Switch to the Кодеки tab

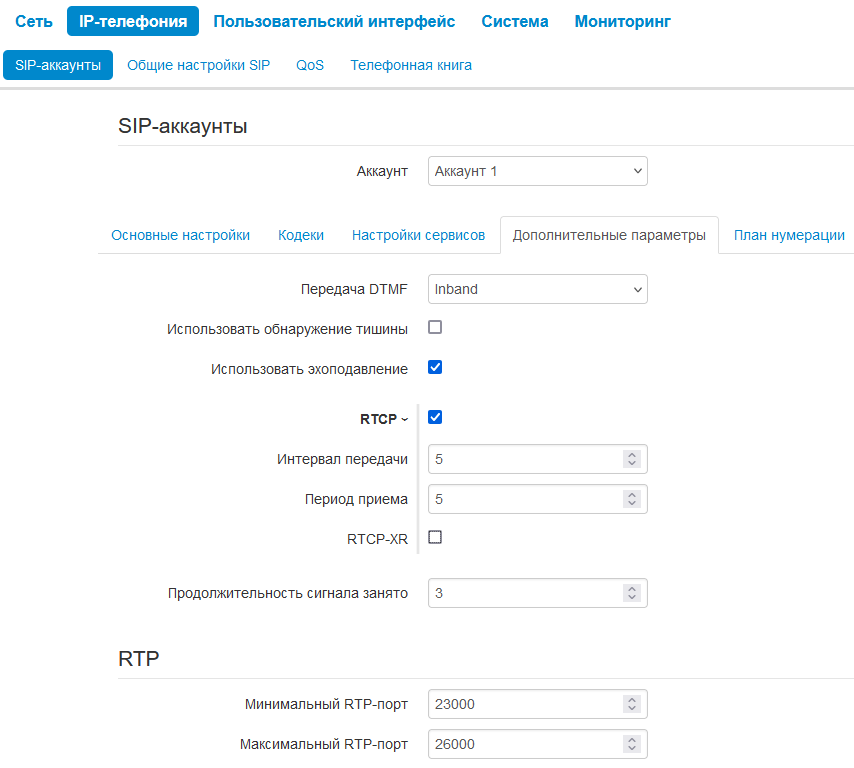(301, 235)
